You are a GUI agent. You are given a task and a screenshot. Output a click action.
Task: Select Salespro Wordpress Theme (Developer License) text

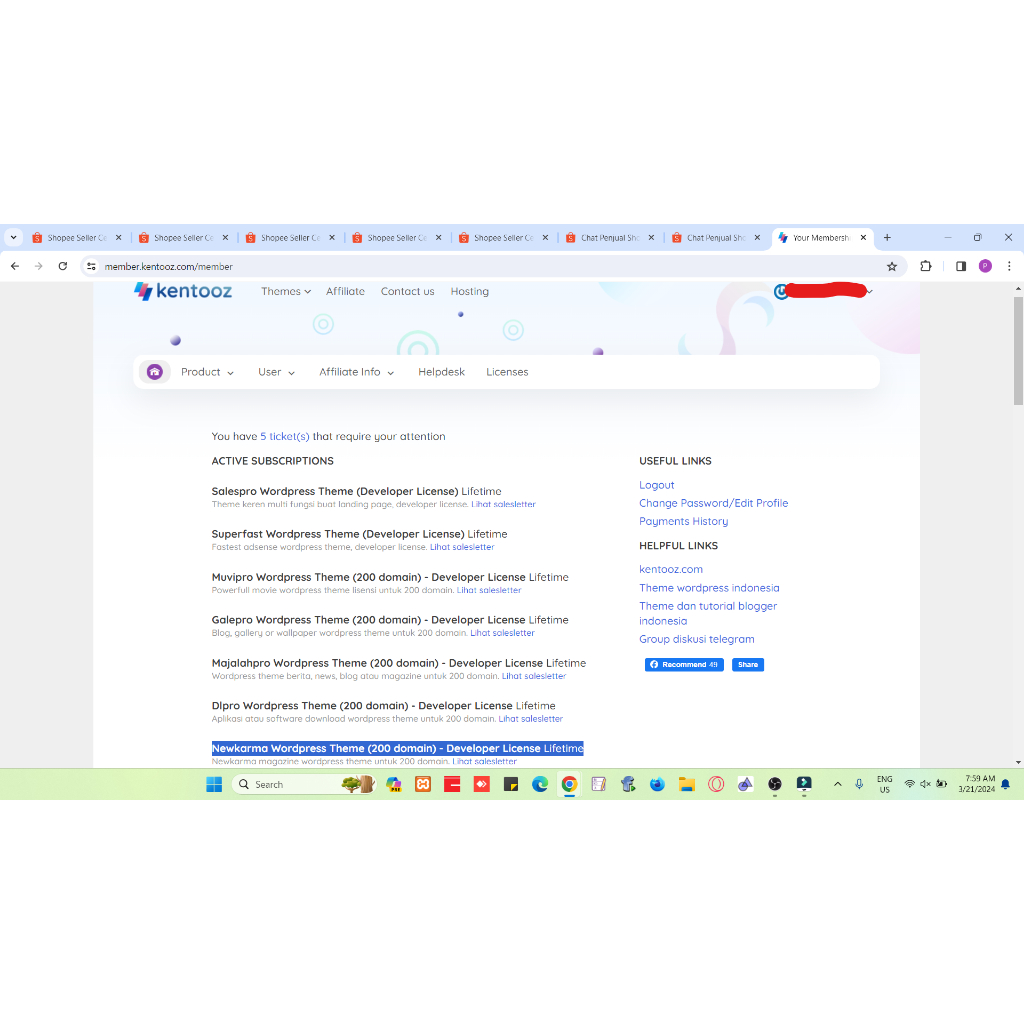334,491
